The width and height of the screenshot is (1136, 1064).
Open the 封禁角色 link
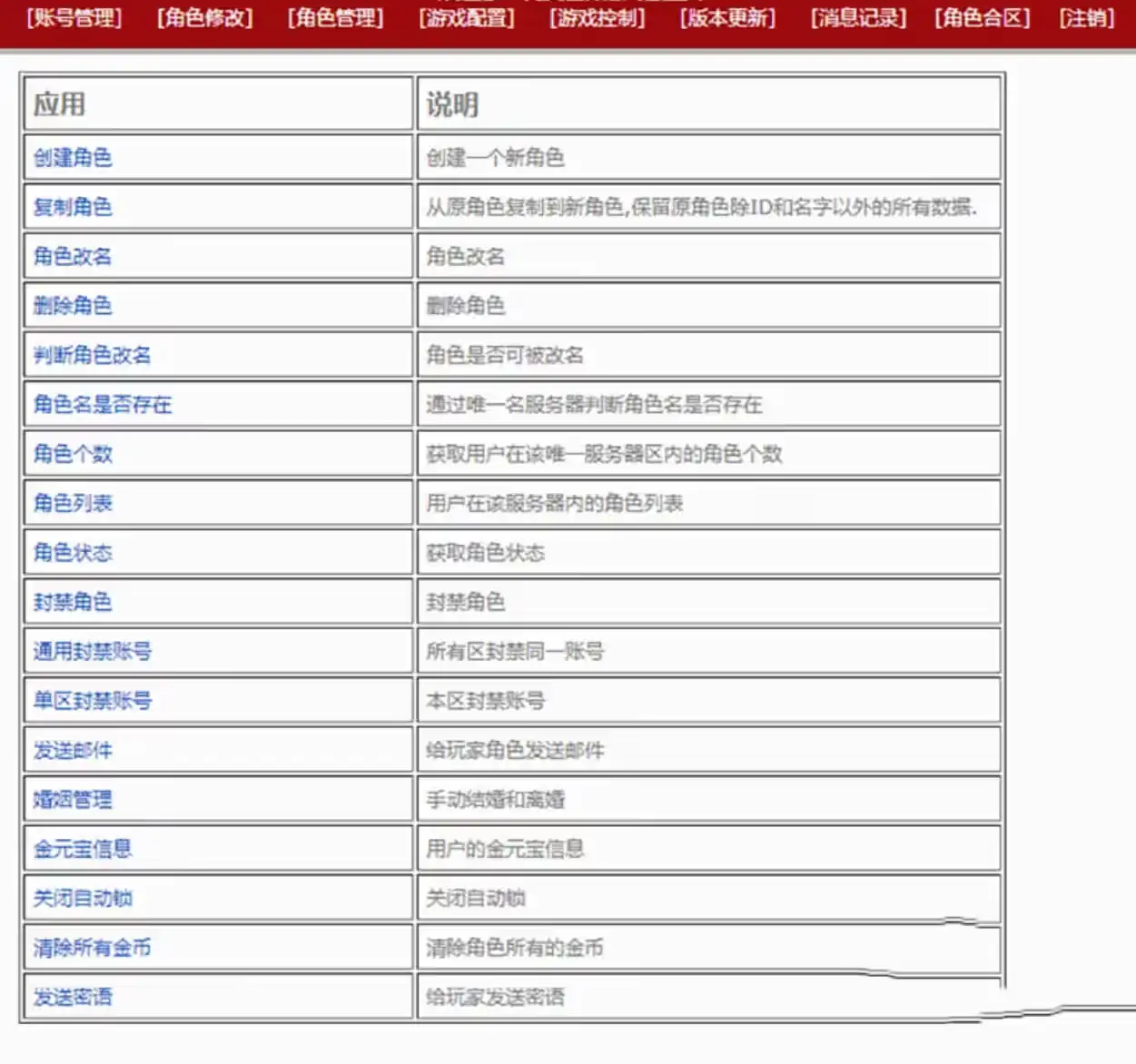tap(73, 602)
